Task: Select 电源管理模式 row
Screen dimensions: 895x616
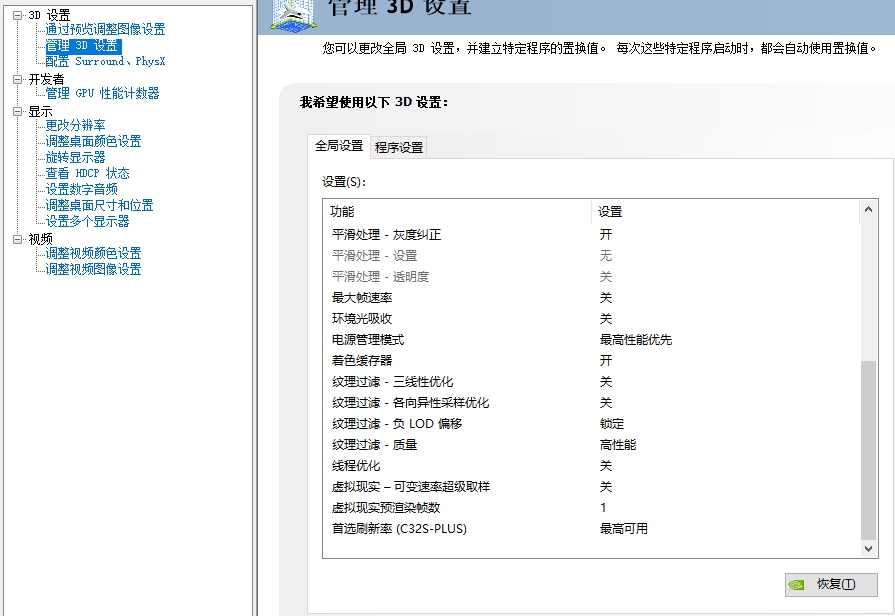Action: [591, 340]
